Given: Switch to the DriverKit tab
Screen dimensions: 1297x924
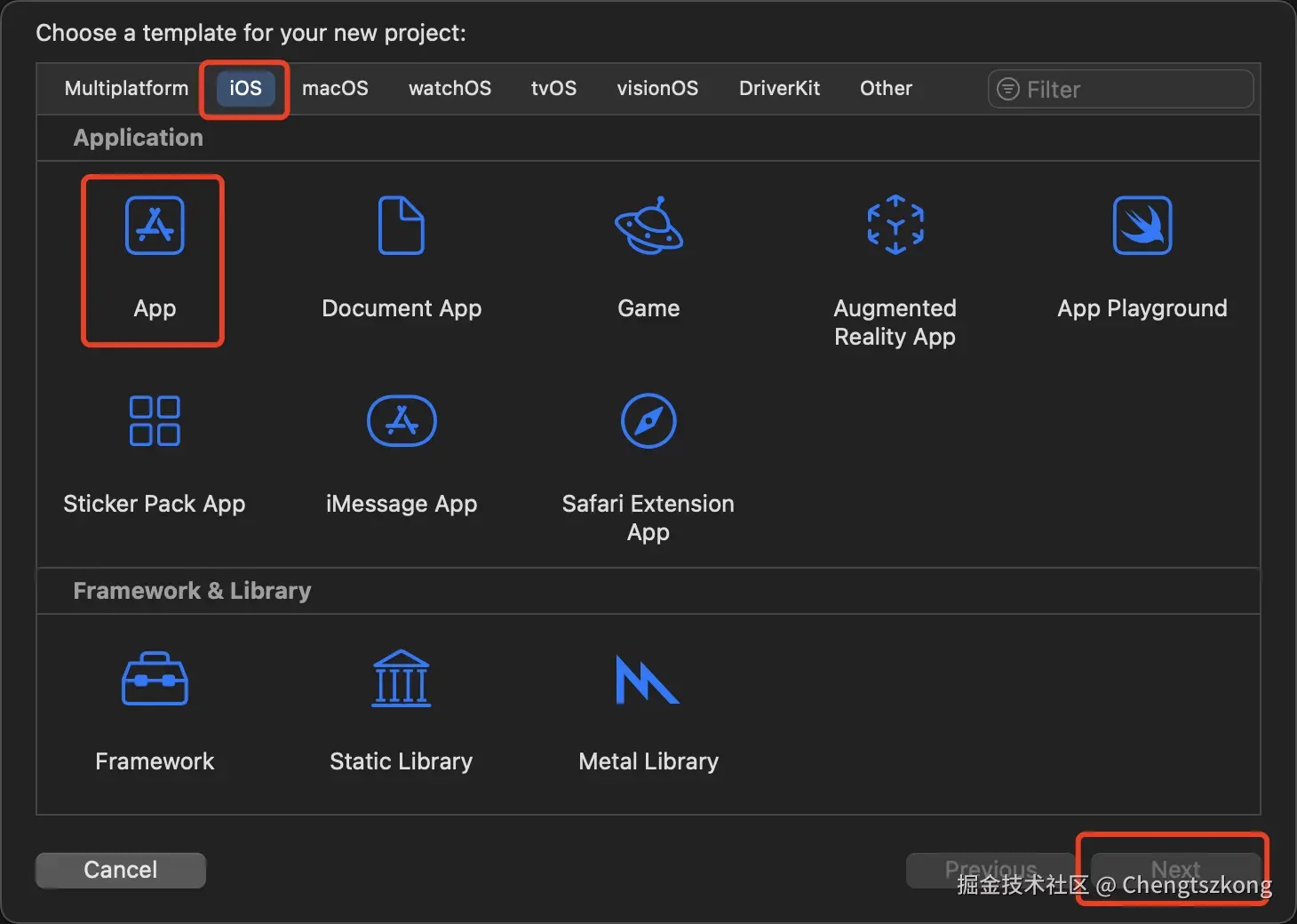Looking at the screenshot, I should pyautogui.click(x=779, y=89).
